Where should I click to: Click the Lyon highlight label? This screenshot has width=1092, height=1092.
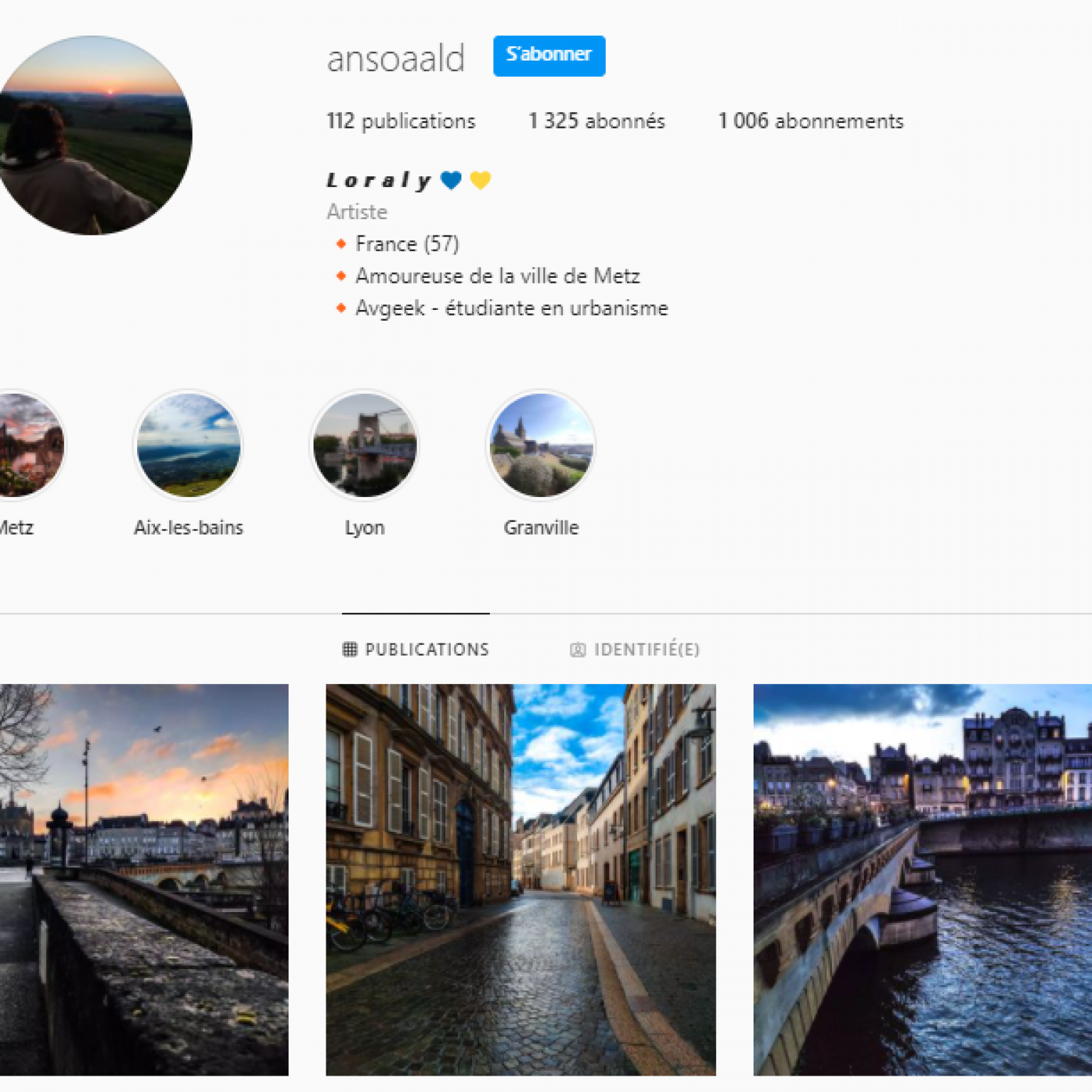(365, 528)
